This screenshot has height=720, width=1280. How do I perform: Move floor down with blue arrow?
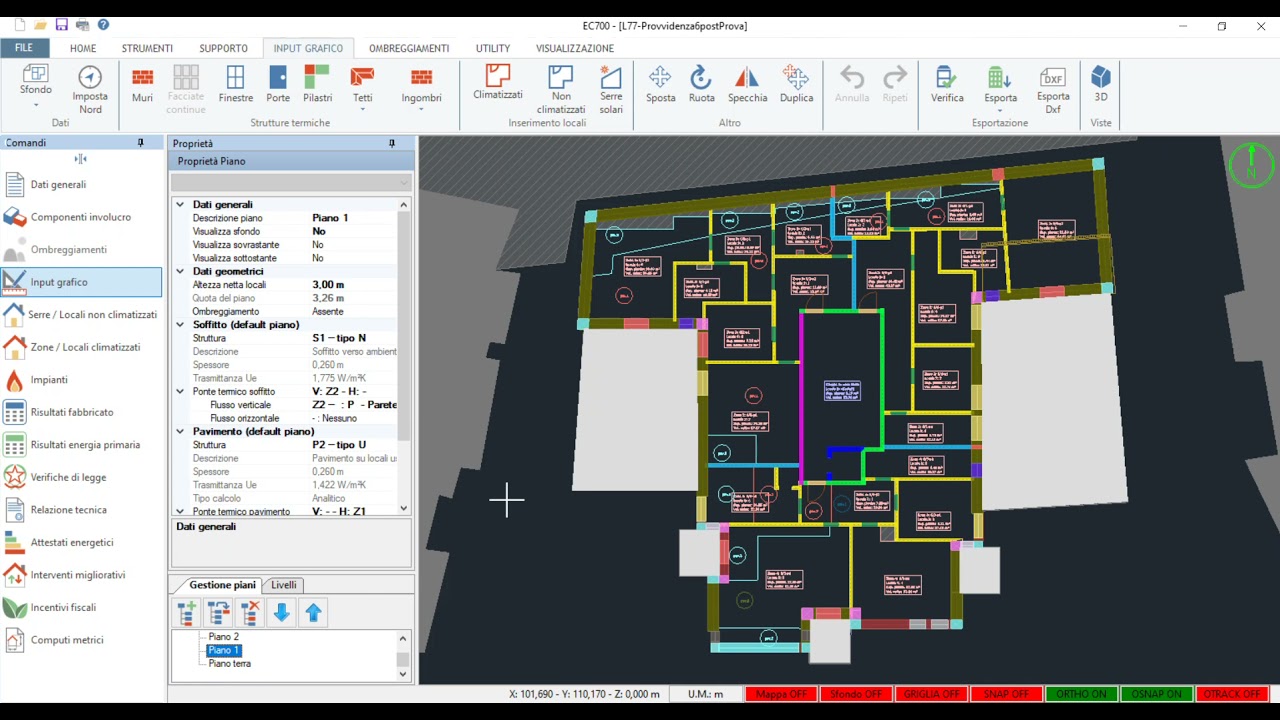[282, 613]
